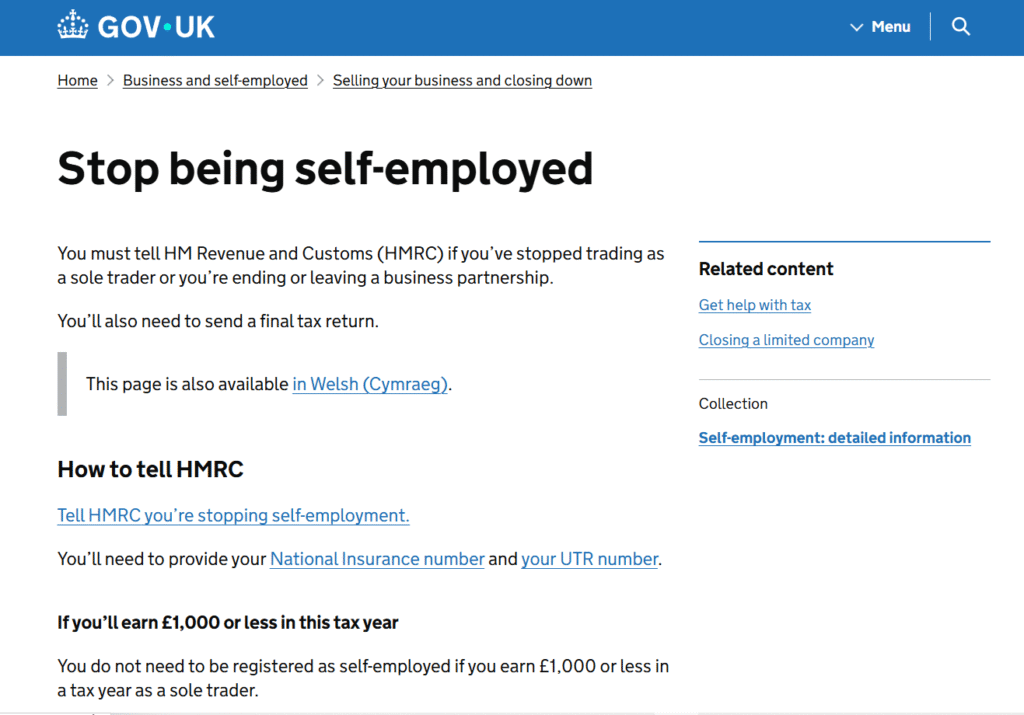Image resolution: width=1024 pixels, height=715 pixels.
Task: View this page in Welsh (Cymraeg)
Action: 369,383
